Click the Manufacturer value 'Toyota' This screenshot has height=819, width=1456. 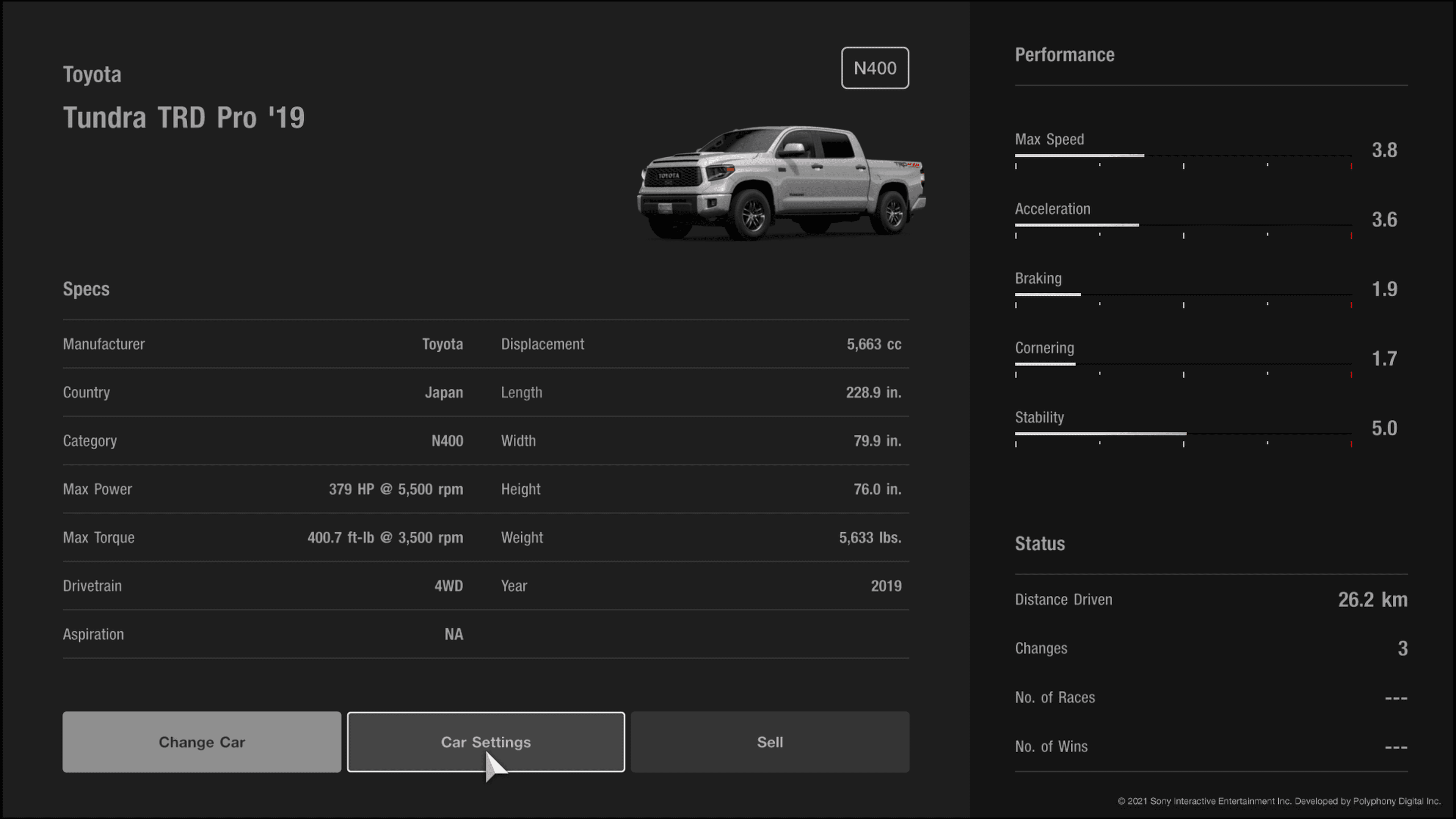442,344
